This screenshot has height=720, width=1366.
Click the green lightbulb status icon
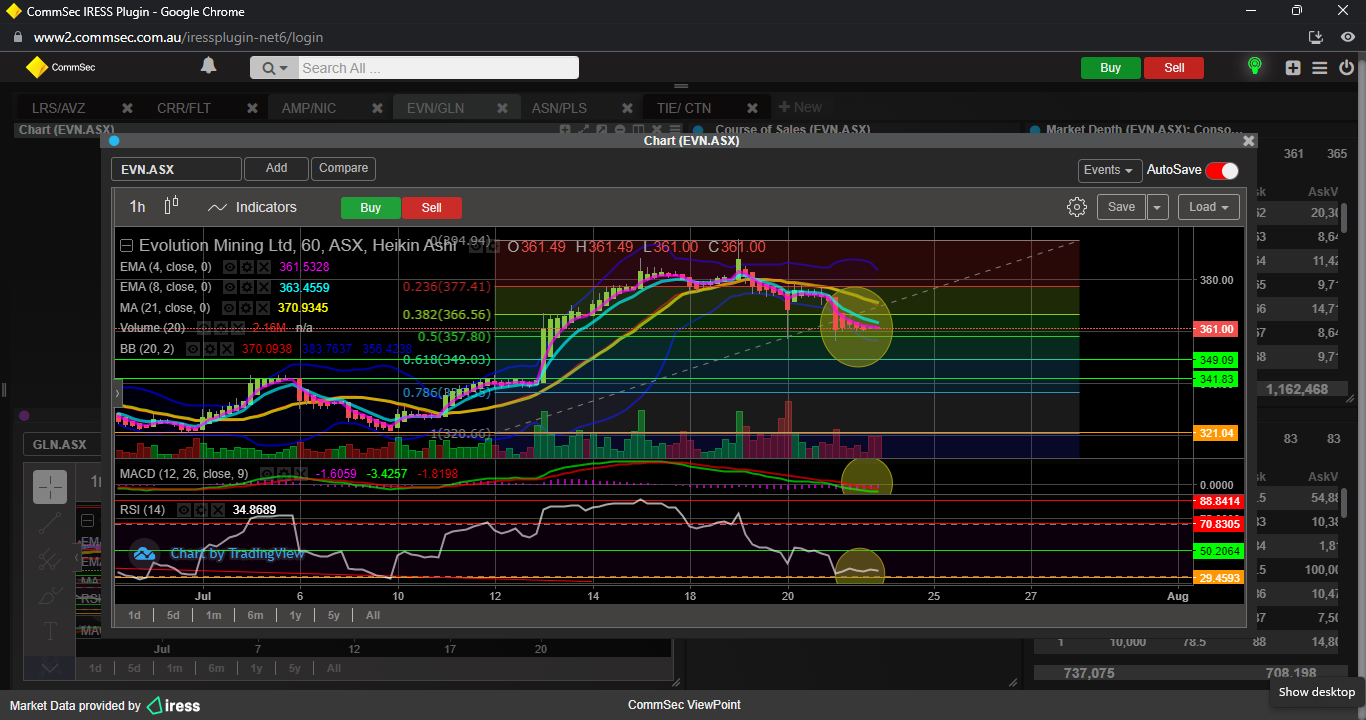point(1254,67)
